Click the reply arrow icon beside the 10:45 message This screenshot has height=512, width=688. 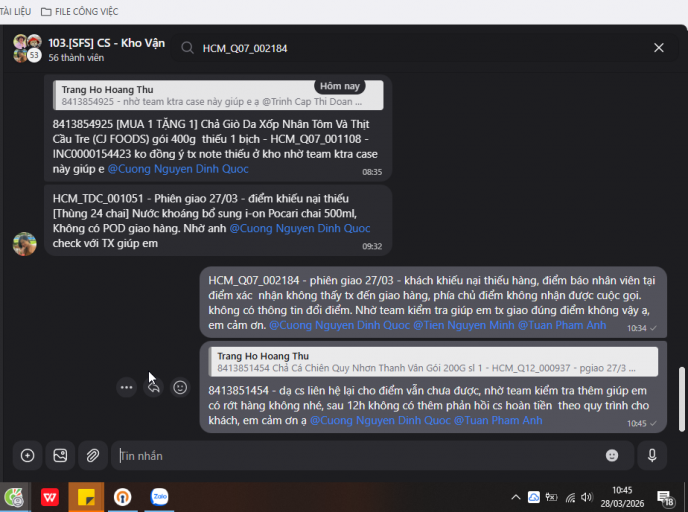point(154,387)
